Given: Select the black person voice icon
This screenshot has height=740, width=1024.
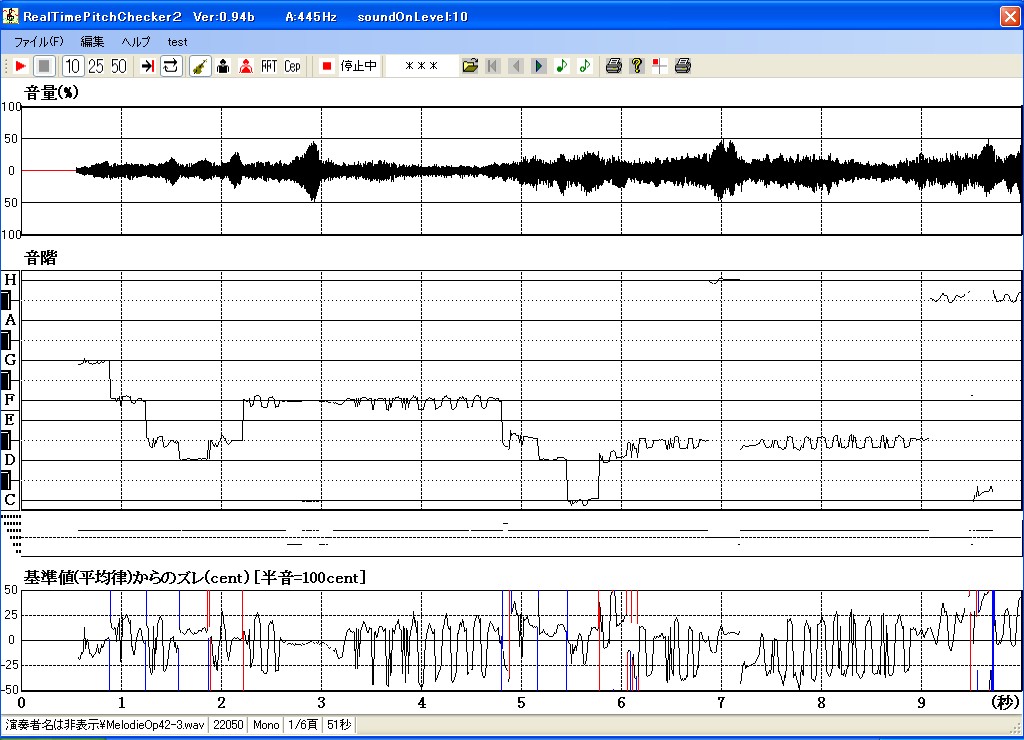Looking at the screenshot, I should [223, 66].
